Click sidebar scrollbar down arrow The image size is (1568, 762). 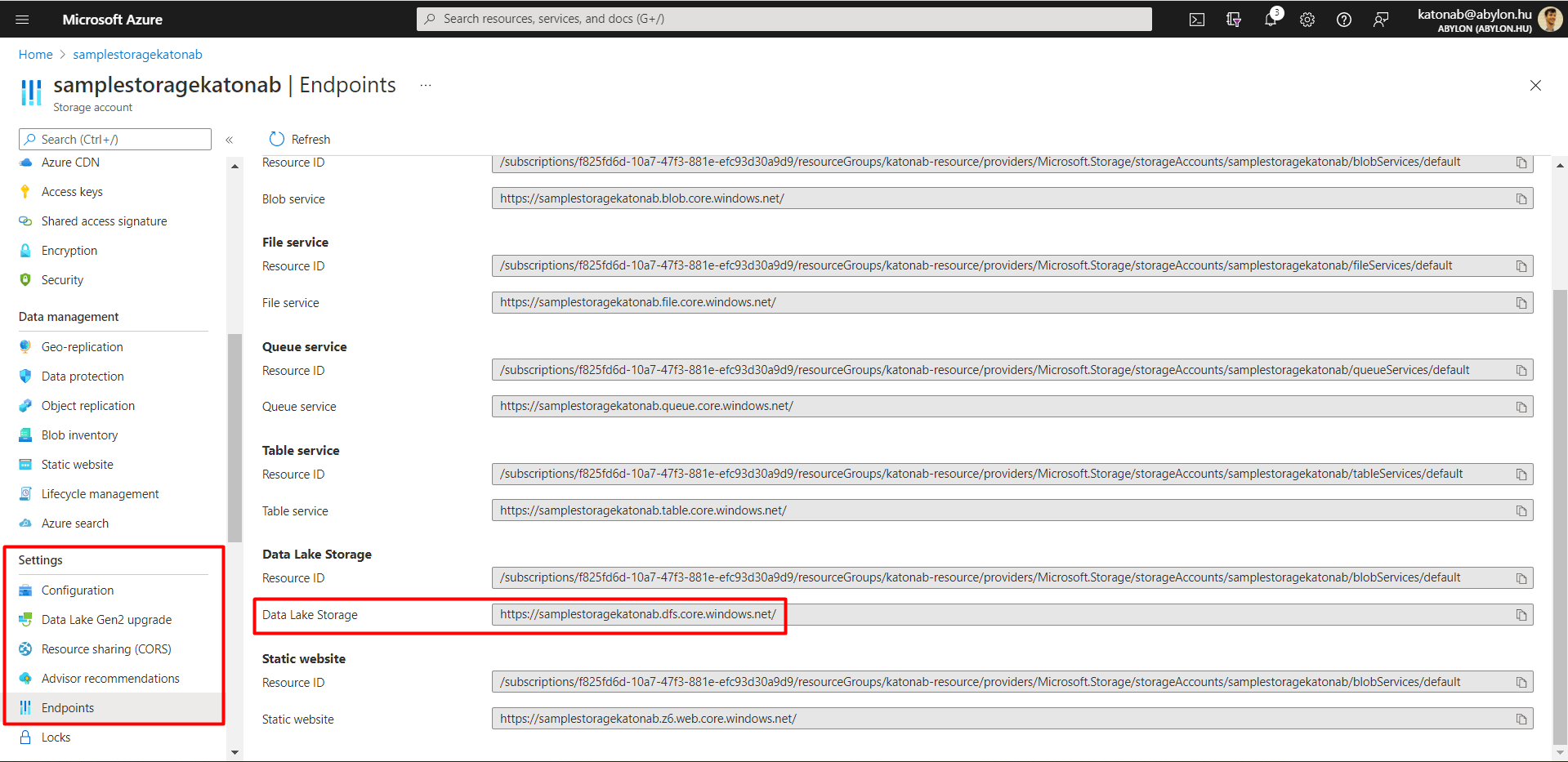[235, 752]
